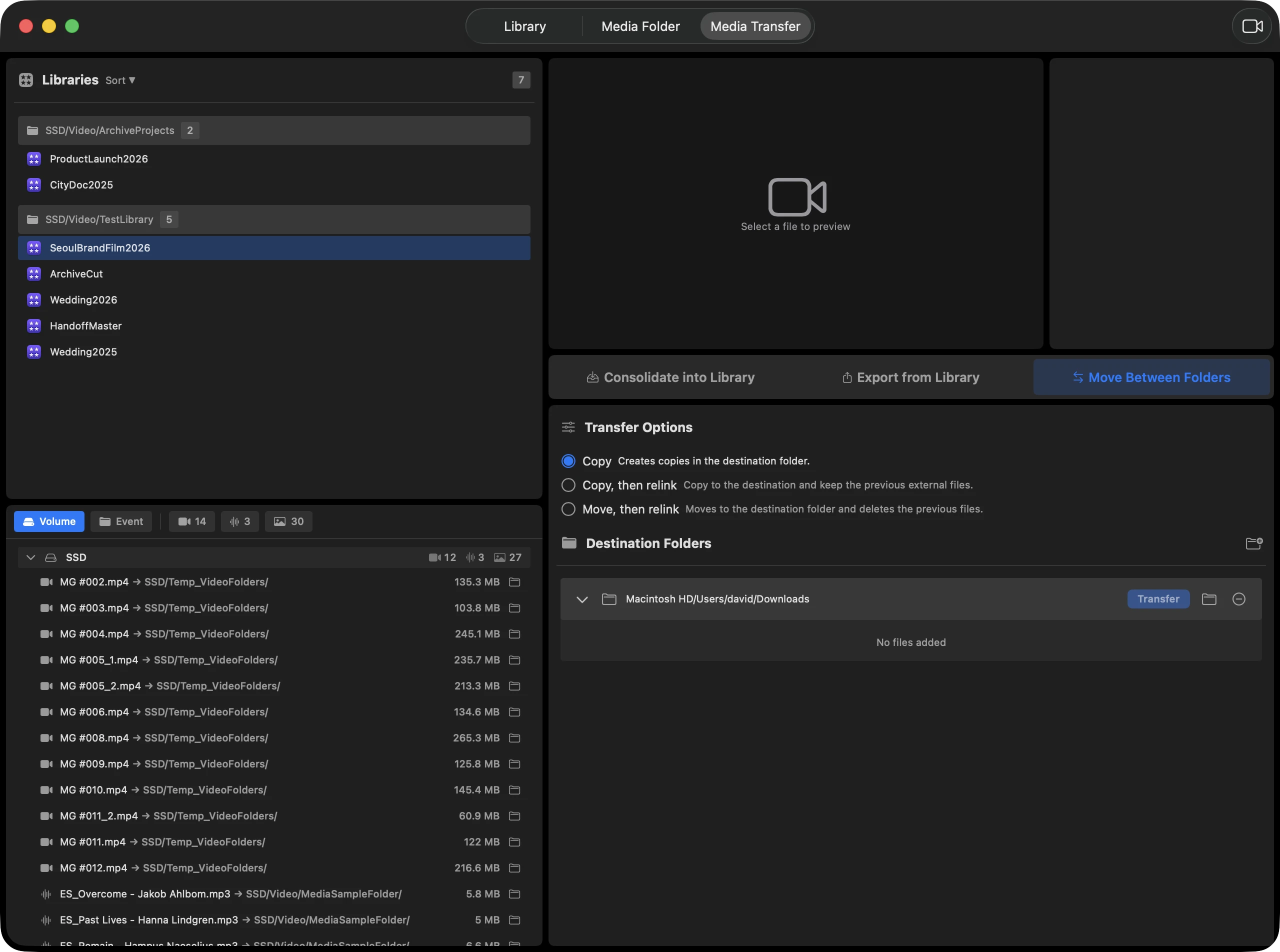Image resolution: width=1280 pixels, height=952 pixels.
Task: Open the Sort dropdown in Libraries
Action: [x=120, y=80]
